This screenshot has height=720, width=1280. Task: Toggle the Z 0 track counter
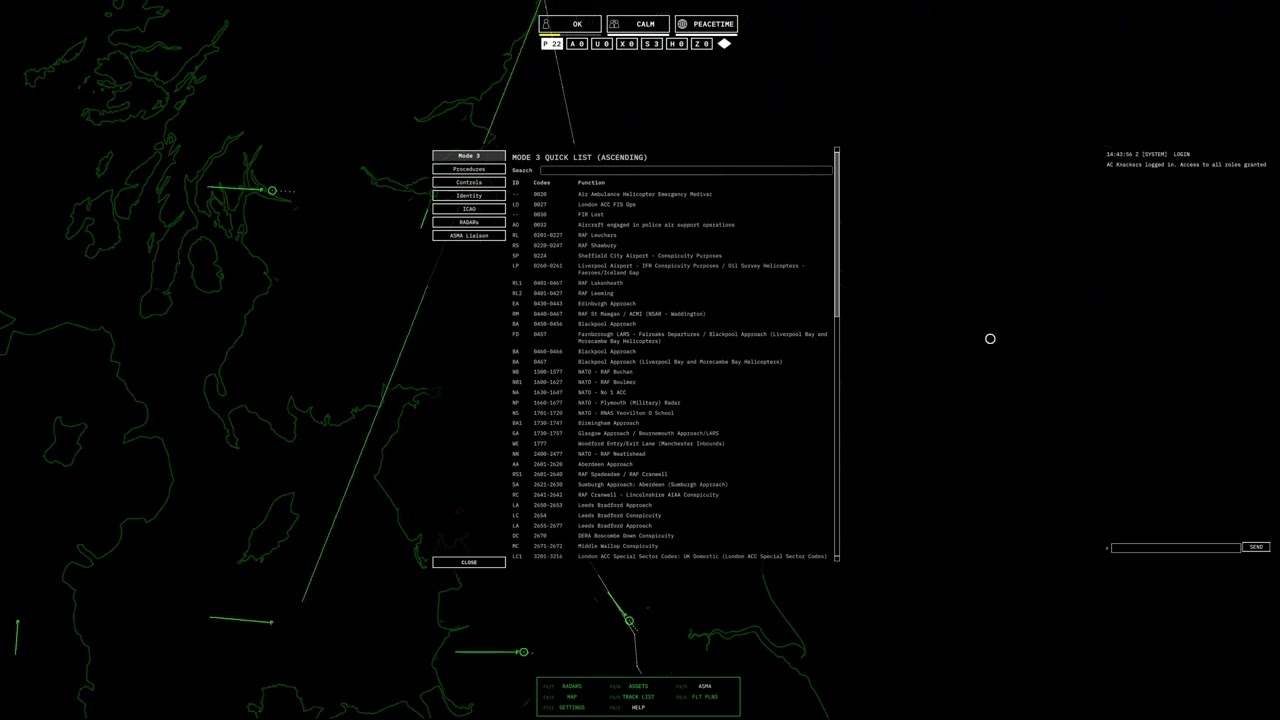point(702,44)
